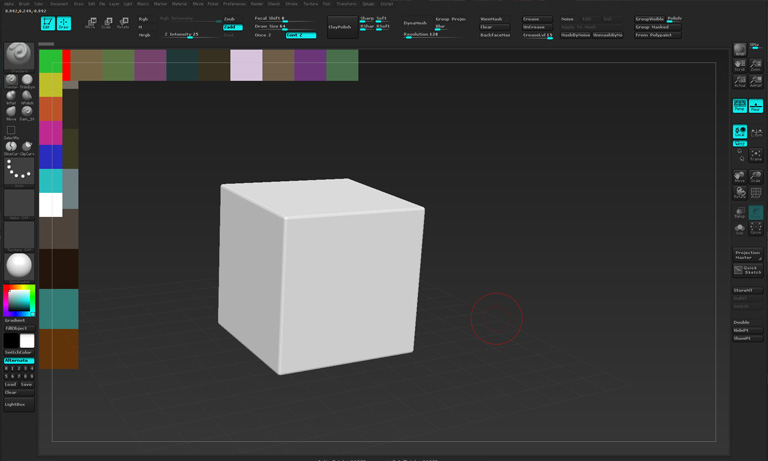Switch to the Move transform tool
The image size is (768, 461).
91,23
